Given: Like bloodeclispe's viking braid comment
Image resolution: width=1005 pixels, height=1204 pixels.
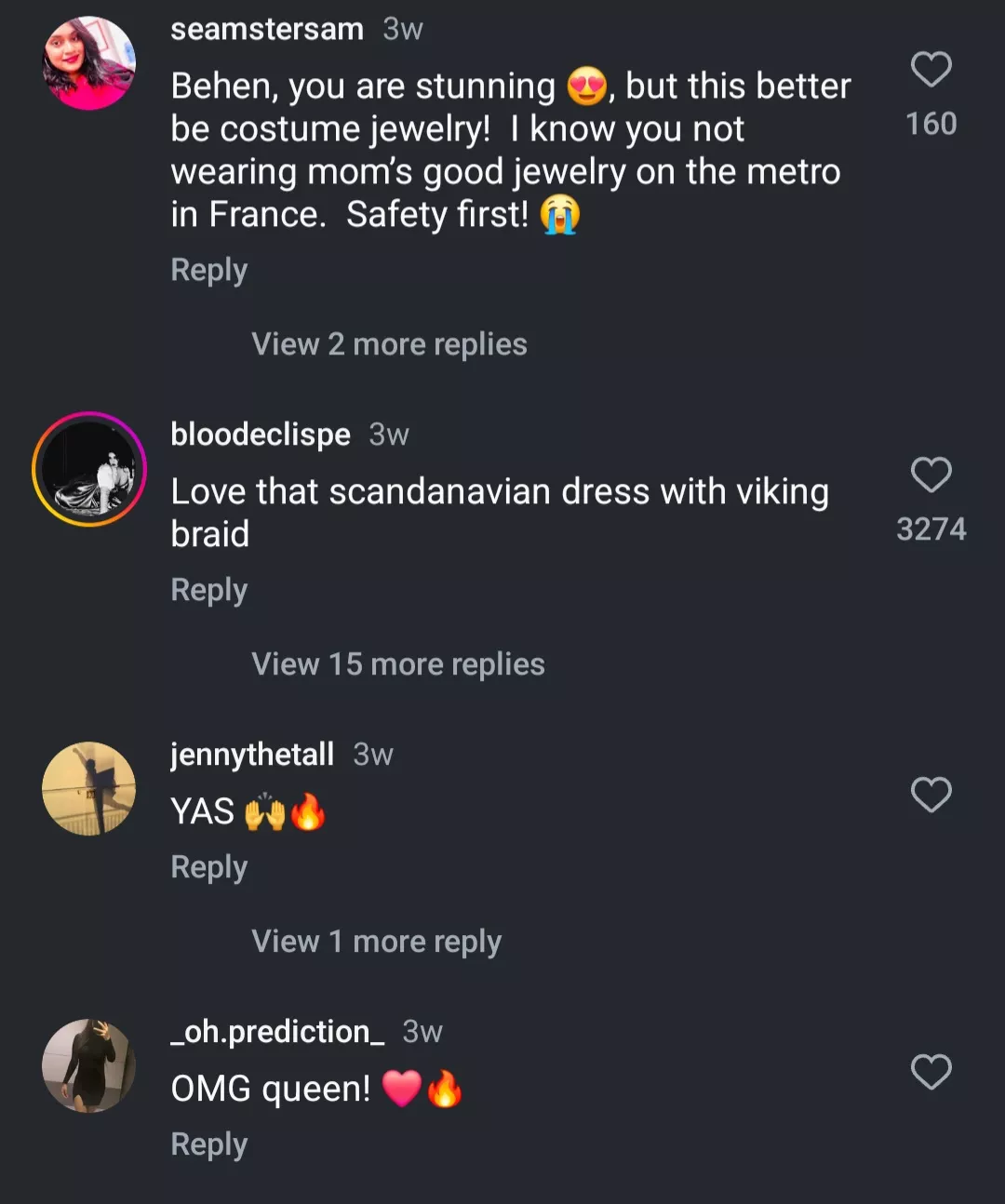Looking at the screenshot, I should (931, 475).
